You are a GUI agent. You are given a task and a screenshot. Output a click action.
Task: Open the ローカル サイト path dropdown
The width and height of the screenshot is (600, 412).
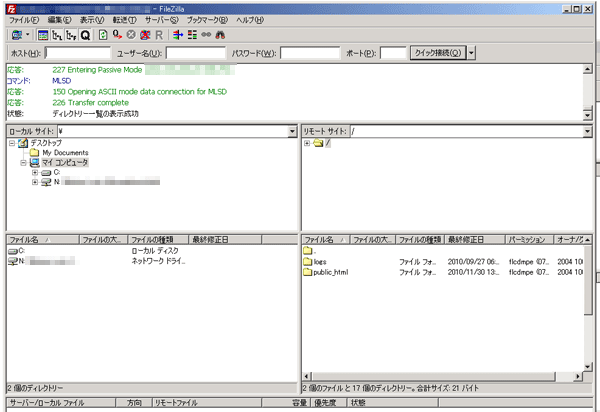pyautogui.click(x=292, y=132)
